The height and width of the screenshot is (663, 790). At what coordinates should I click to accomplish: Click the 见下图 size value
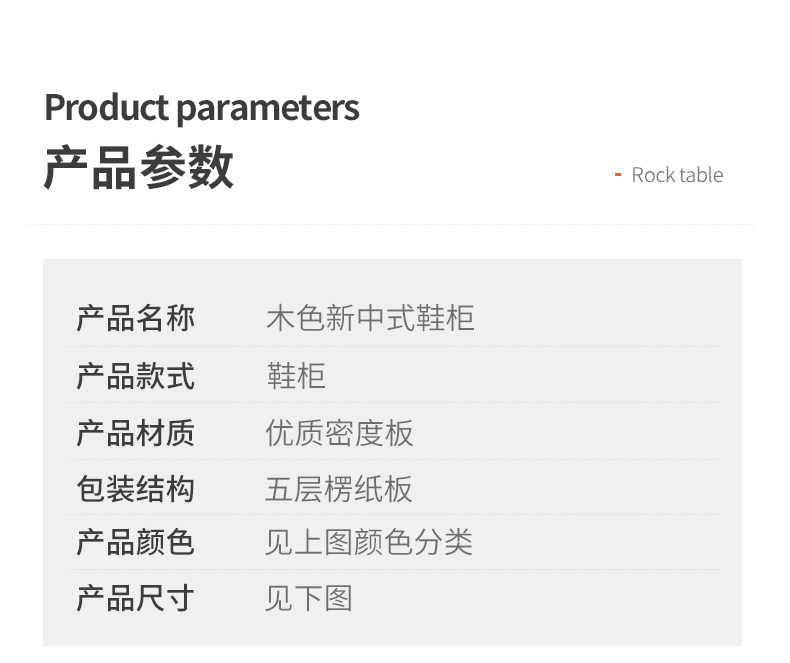click(309, 598)
